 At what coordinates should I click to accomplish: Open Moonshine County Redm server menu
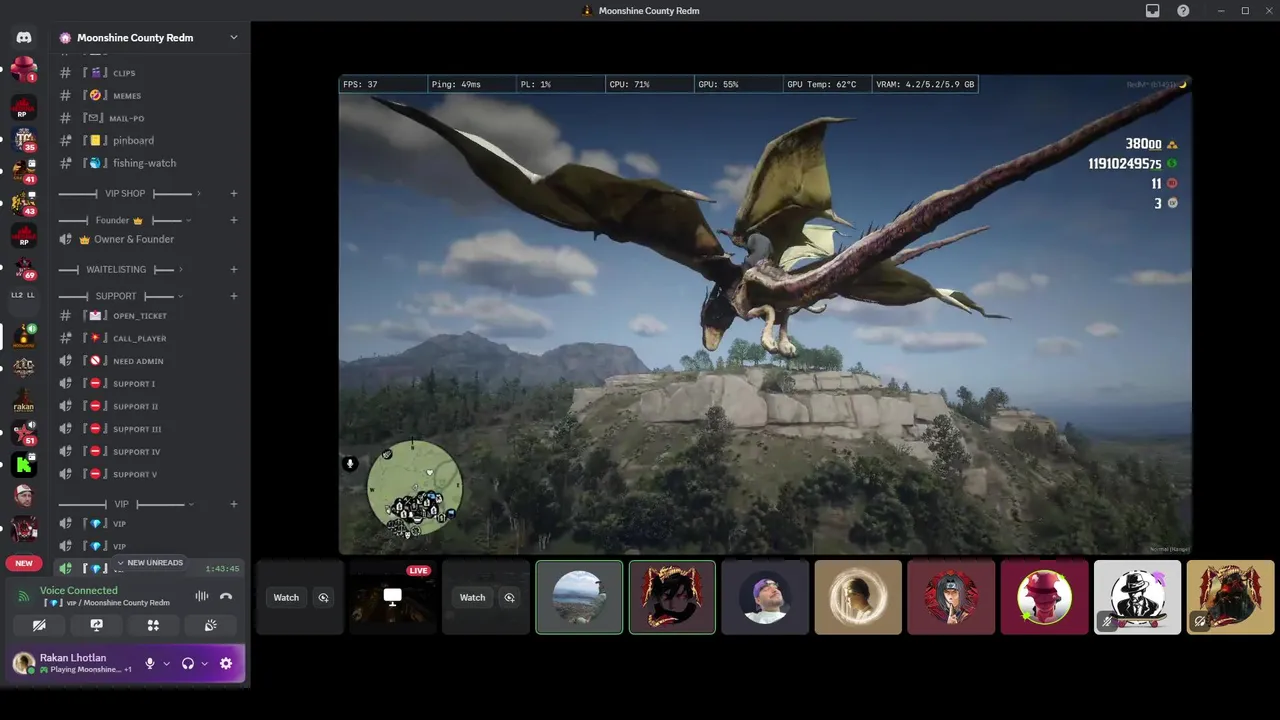pos(150,38)
